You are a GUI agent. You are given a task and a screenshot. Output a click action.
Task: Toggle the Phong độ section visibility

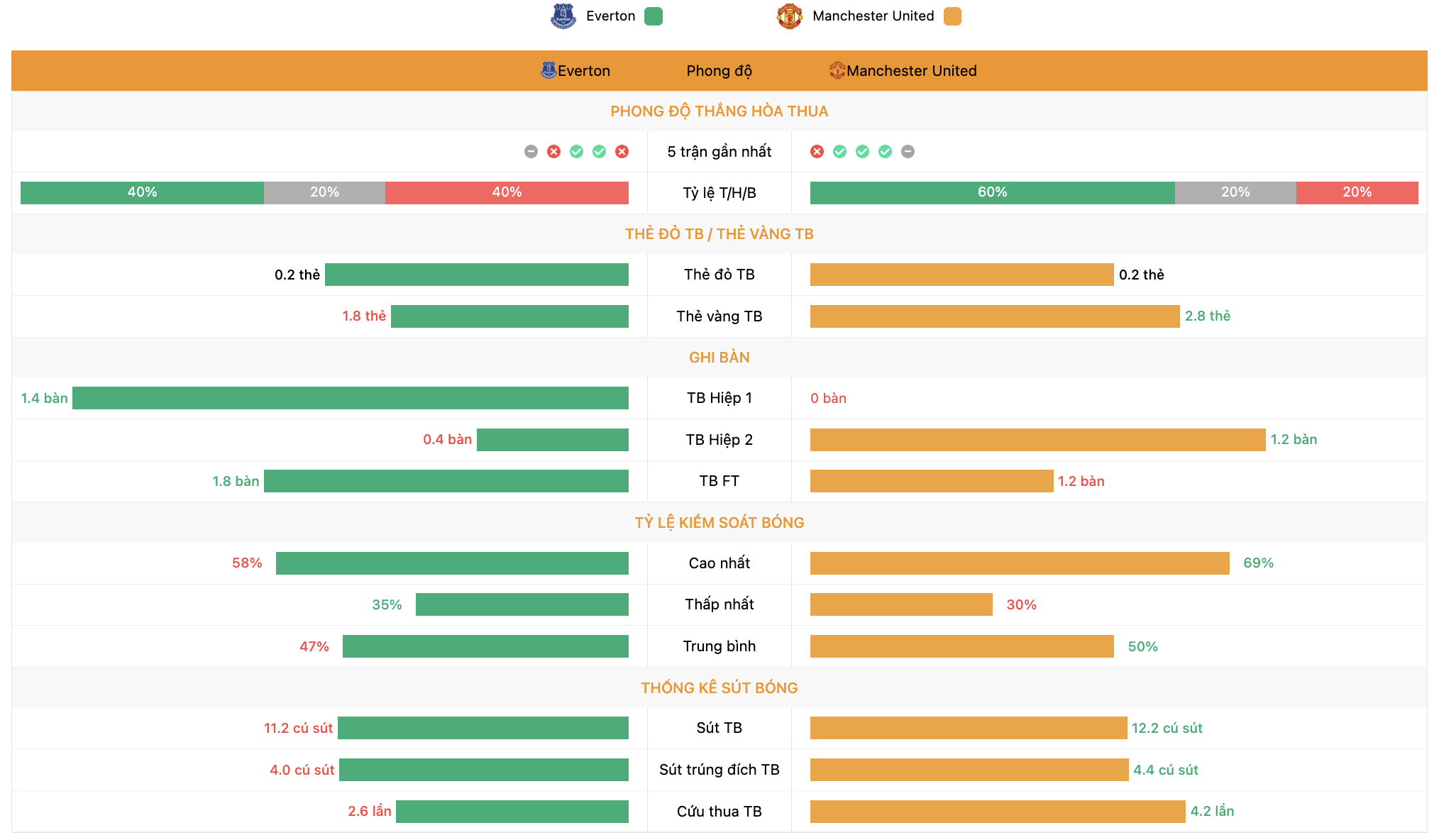(719, 71)
